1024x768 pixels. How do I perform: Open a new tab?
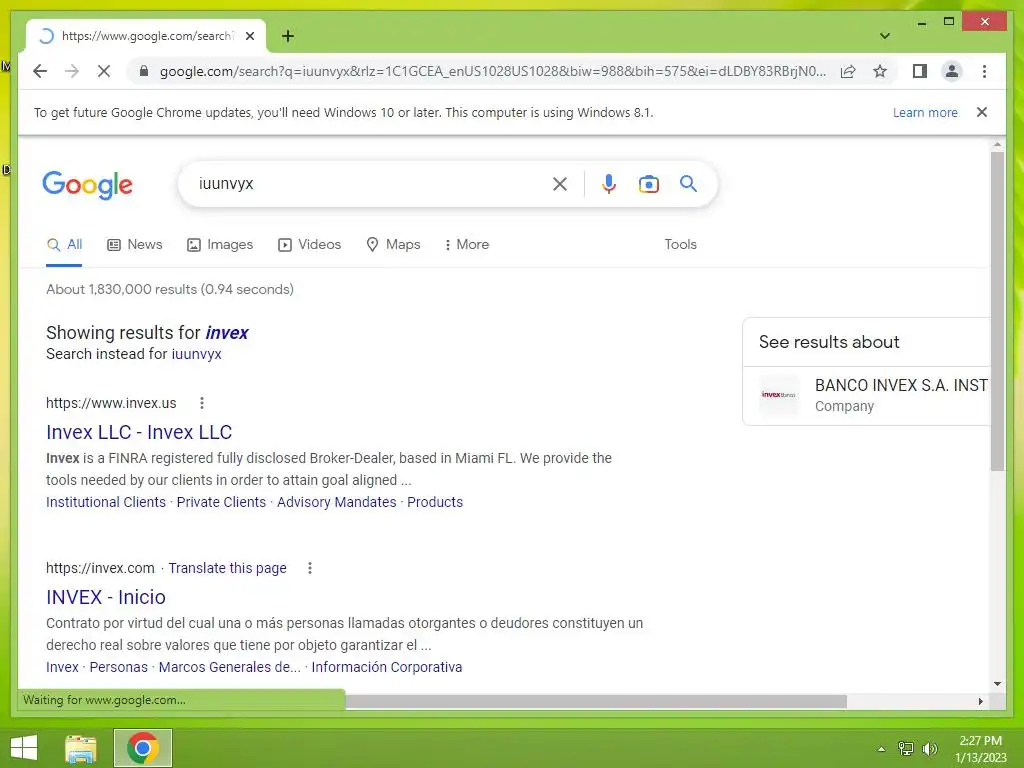click(x=288, y=36)
